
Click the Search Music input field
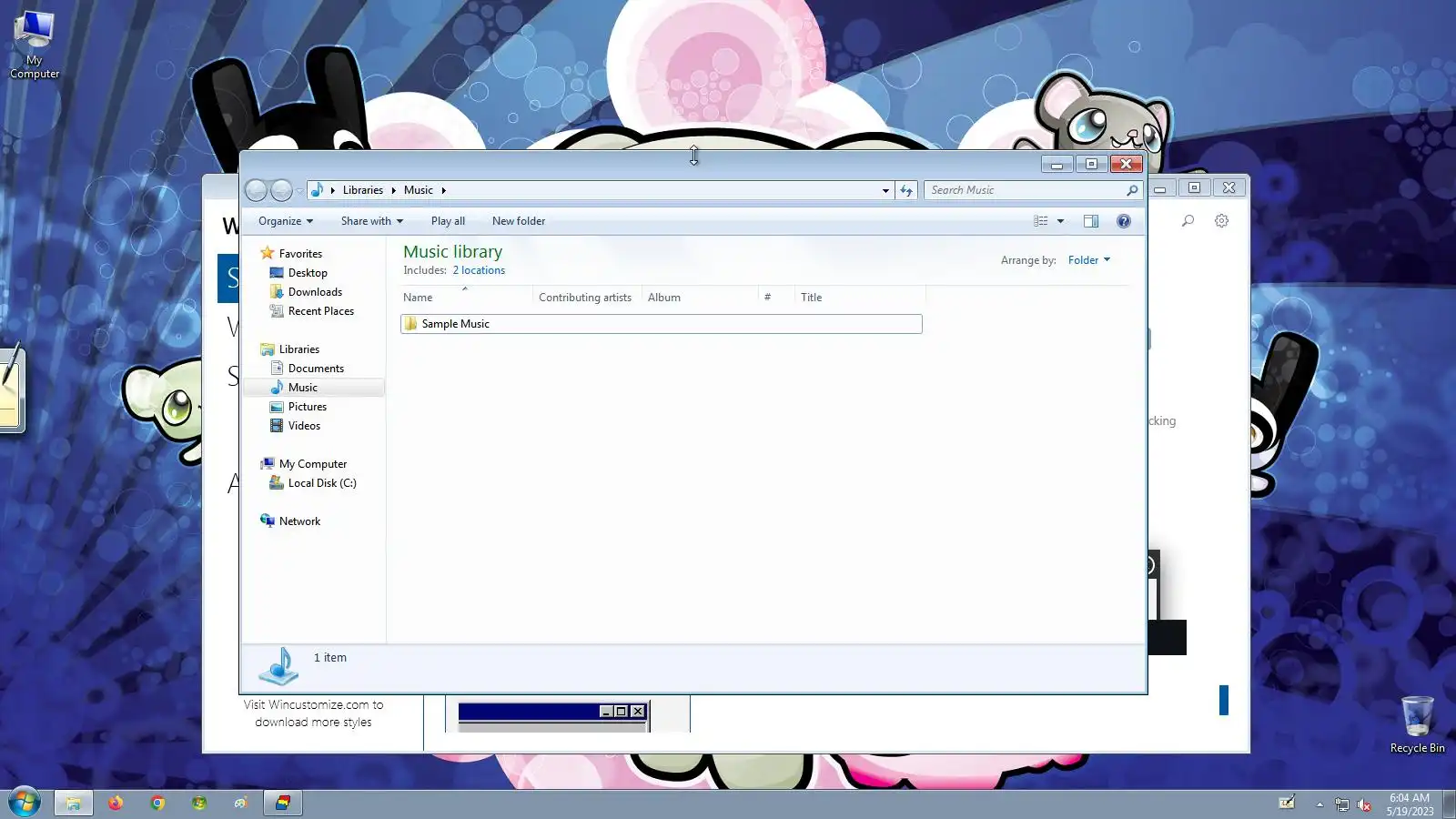pyautogui.click(x=1025, y=190)
